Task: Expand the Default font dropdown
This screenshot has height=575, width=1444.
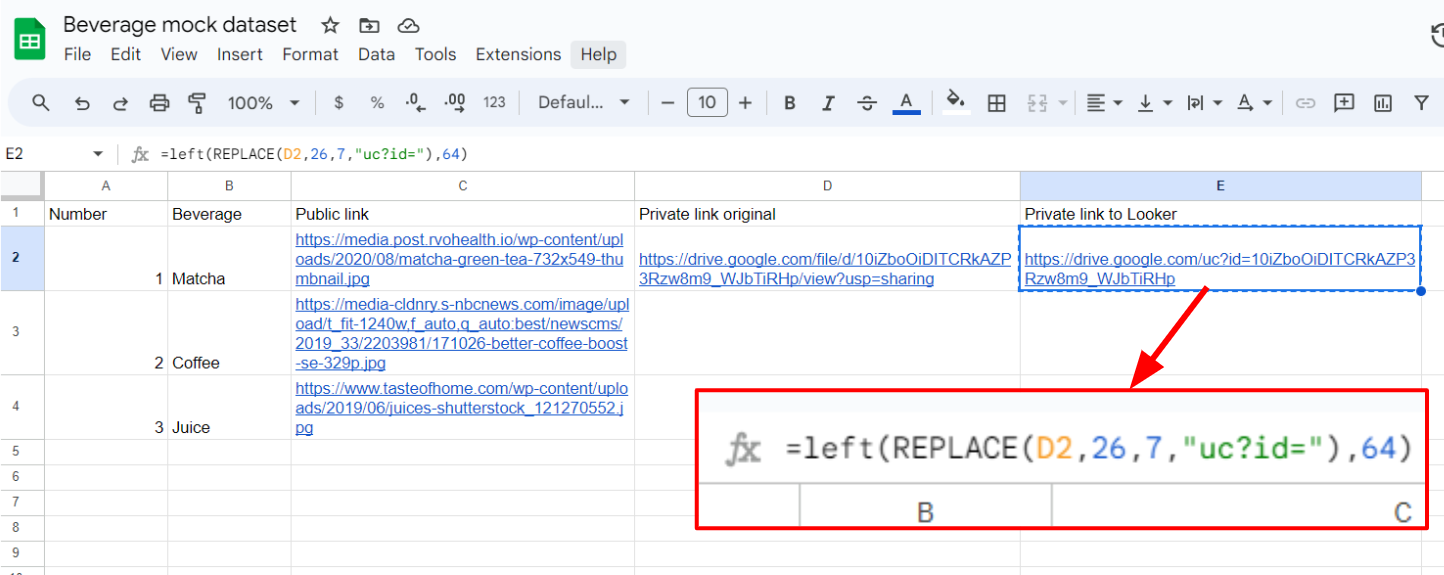Action: tap(583, 103)
